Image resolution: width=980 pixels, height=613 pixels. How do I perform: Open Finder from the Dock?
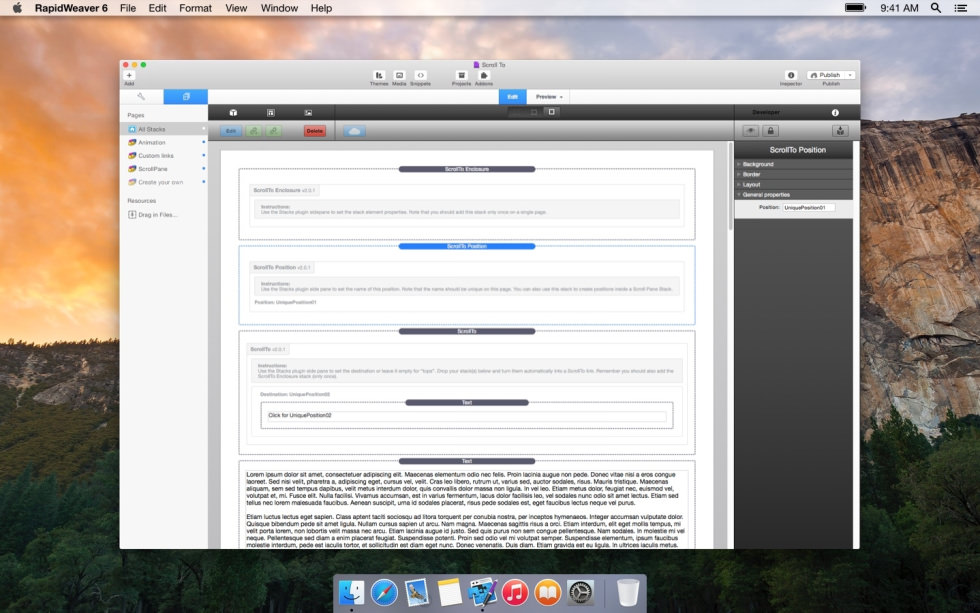[x=351, y=592]
